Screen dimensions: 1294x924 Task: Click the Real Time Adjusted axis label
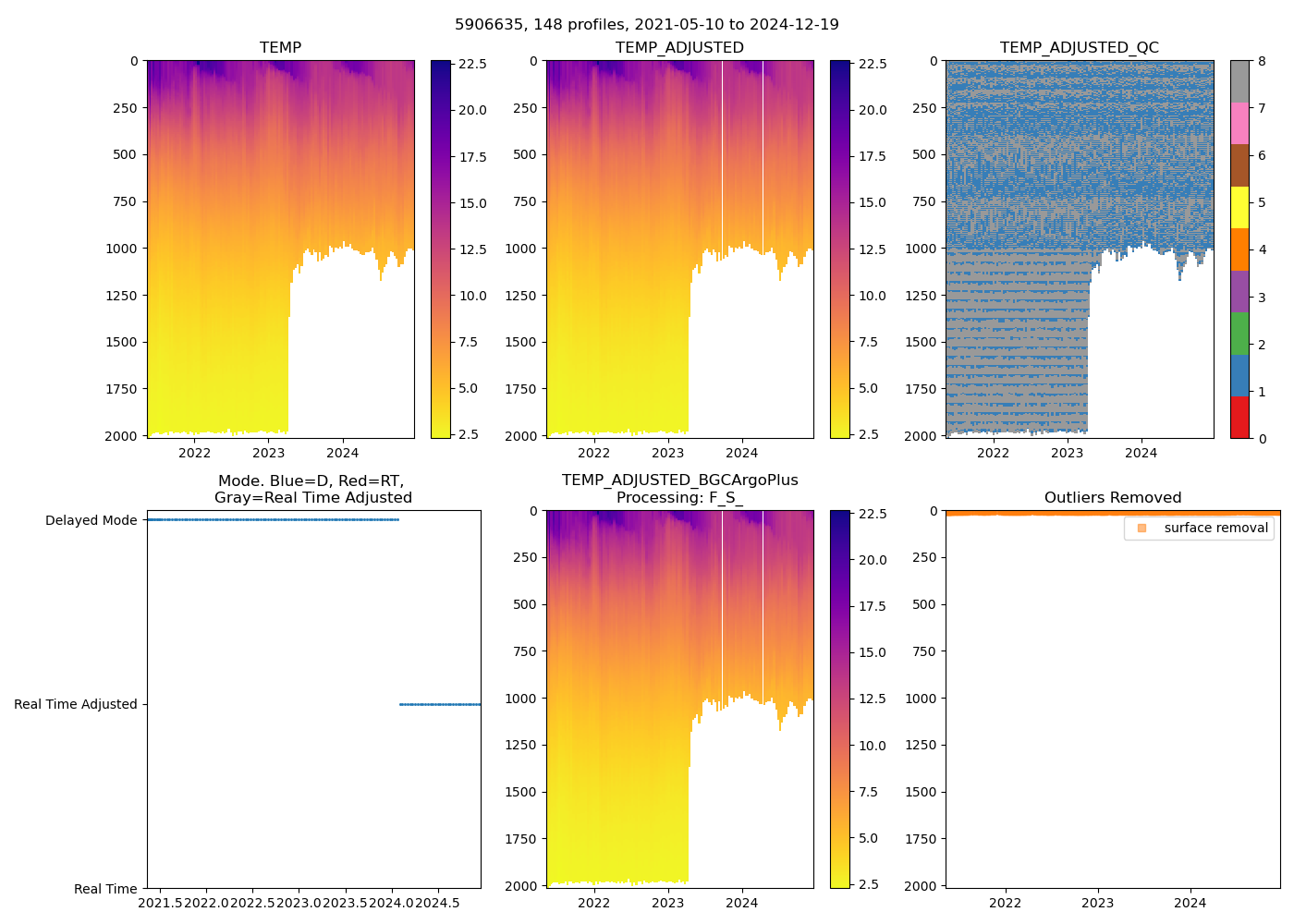(75, 704)
